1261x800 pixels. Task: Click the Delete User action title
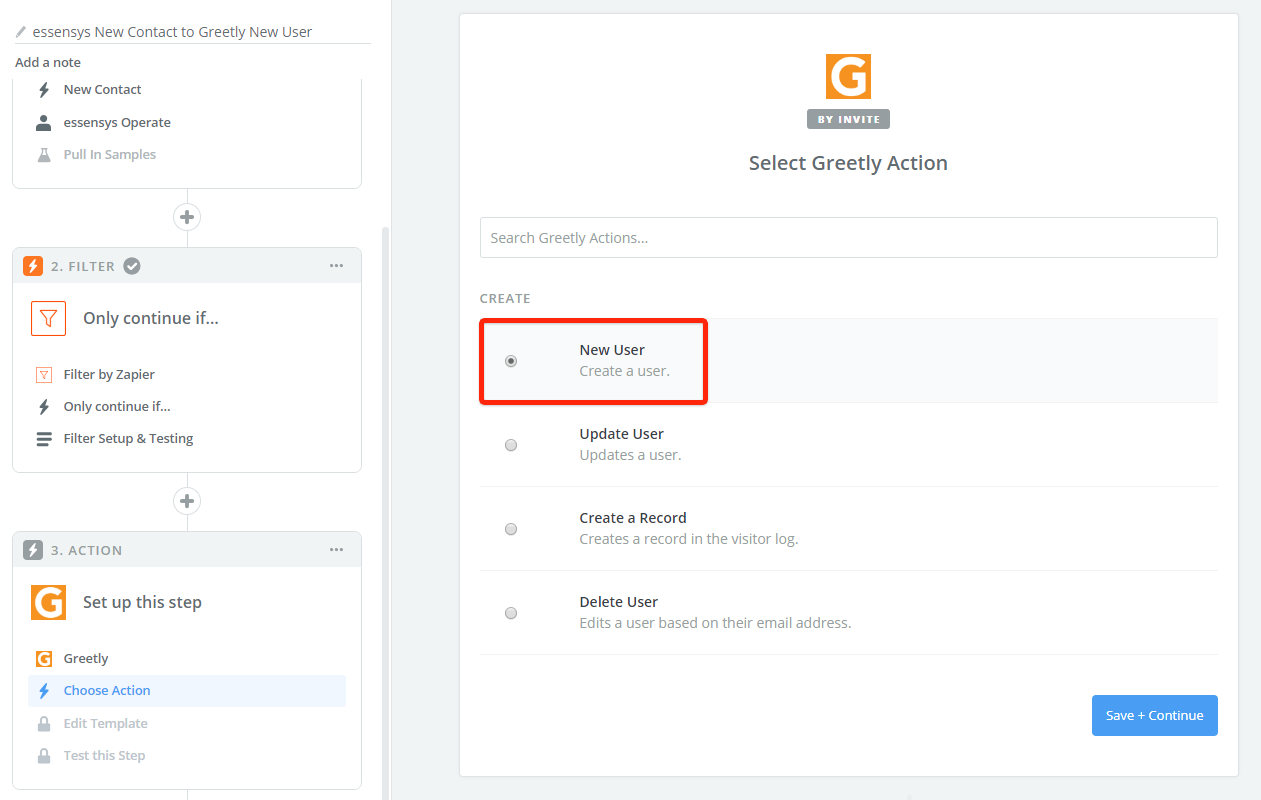click(x=618, y=603)
